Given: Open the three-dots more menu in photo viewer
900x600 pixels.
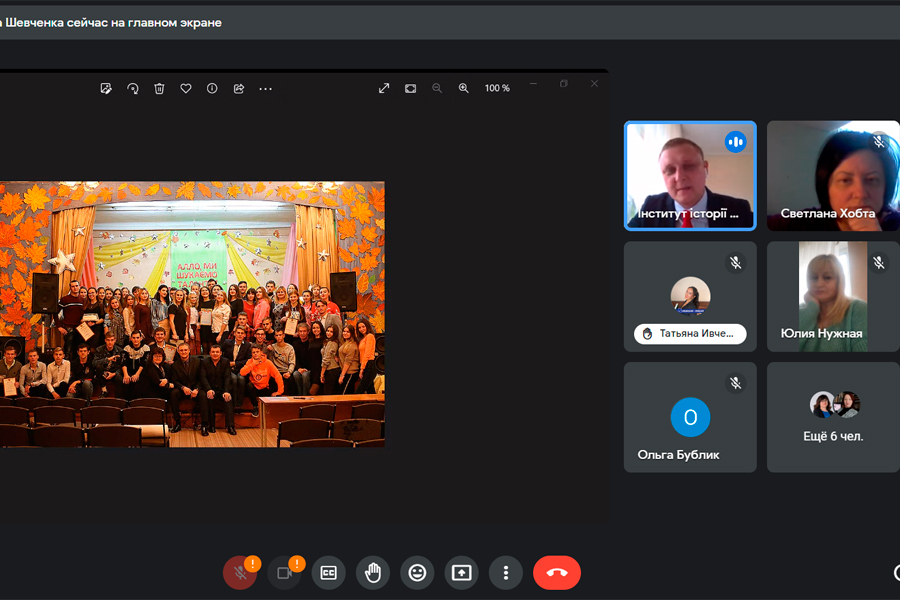Looking at the screenshot, I should (x=265, y=89).
